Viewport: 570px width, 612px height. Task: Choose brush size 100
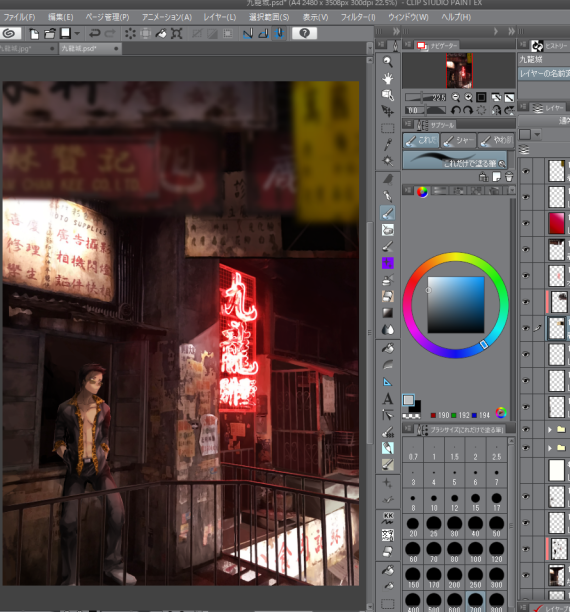tap(475, 552)
